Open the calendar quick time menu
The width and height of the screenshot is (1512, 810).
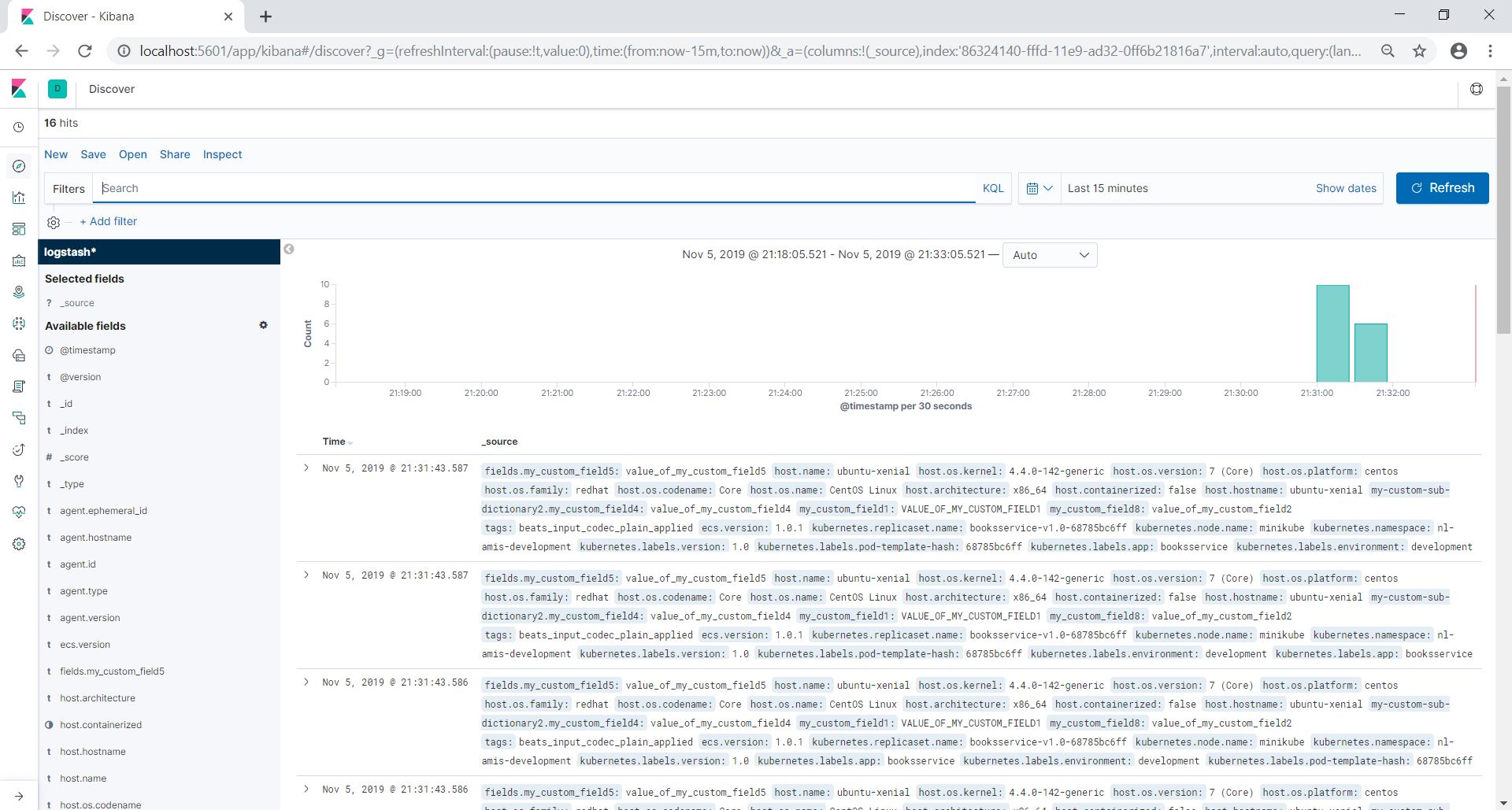click(1039, 188)
